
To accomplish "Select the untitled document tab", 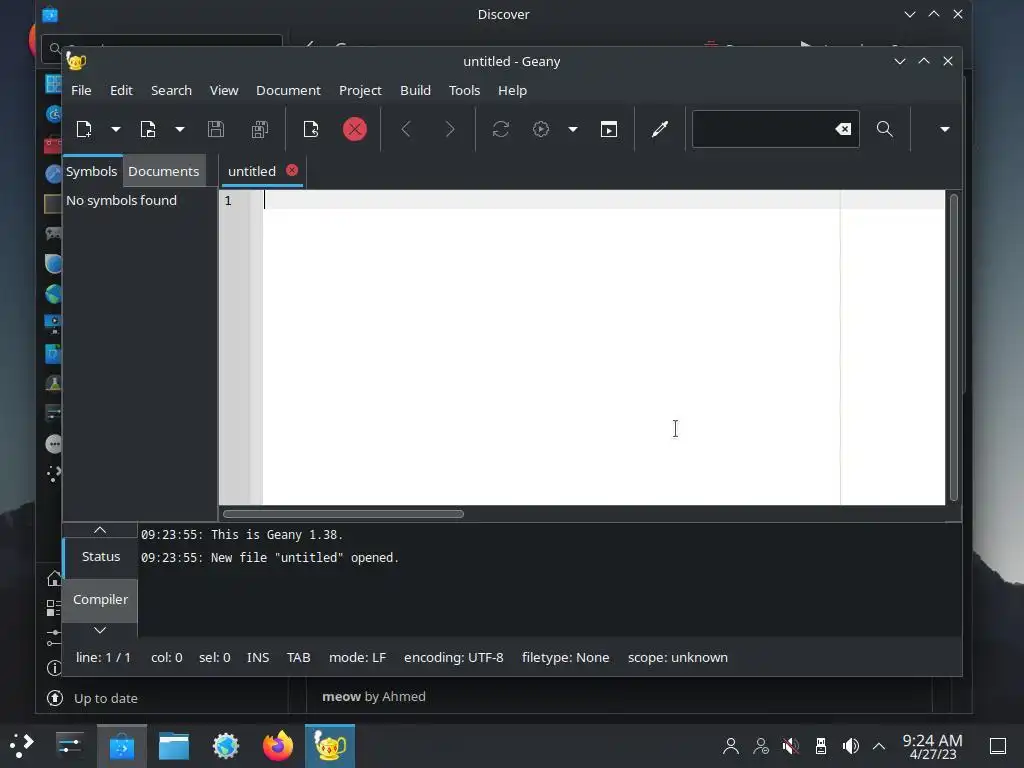I will pyautogui.click(x=252, y=171).
